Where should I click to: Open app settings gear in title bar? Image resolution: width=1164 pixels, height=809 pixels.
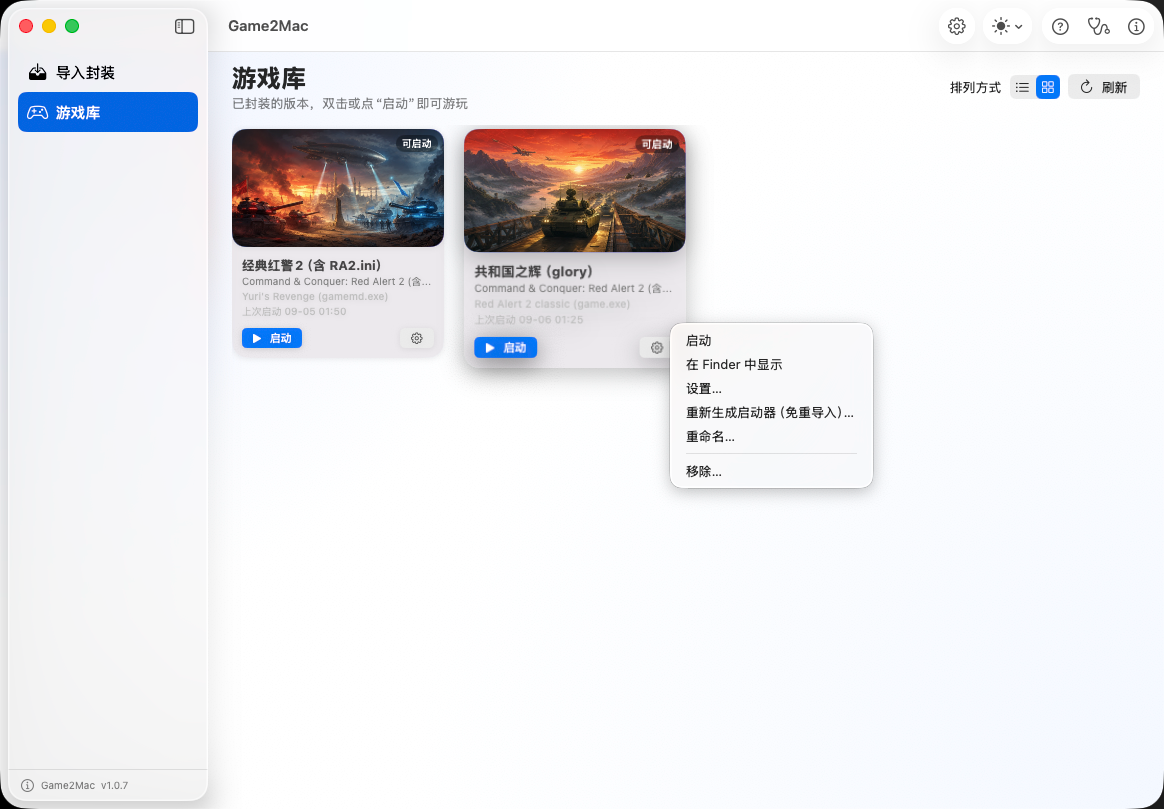[957, 27]
